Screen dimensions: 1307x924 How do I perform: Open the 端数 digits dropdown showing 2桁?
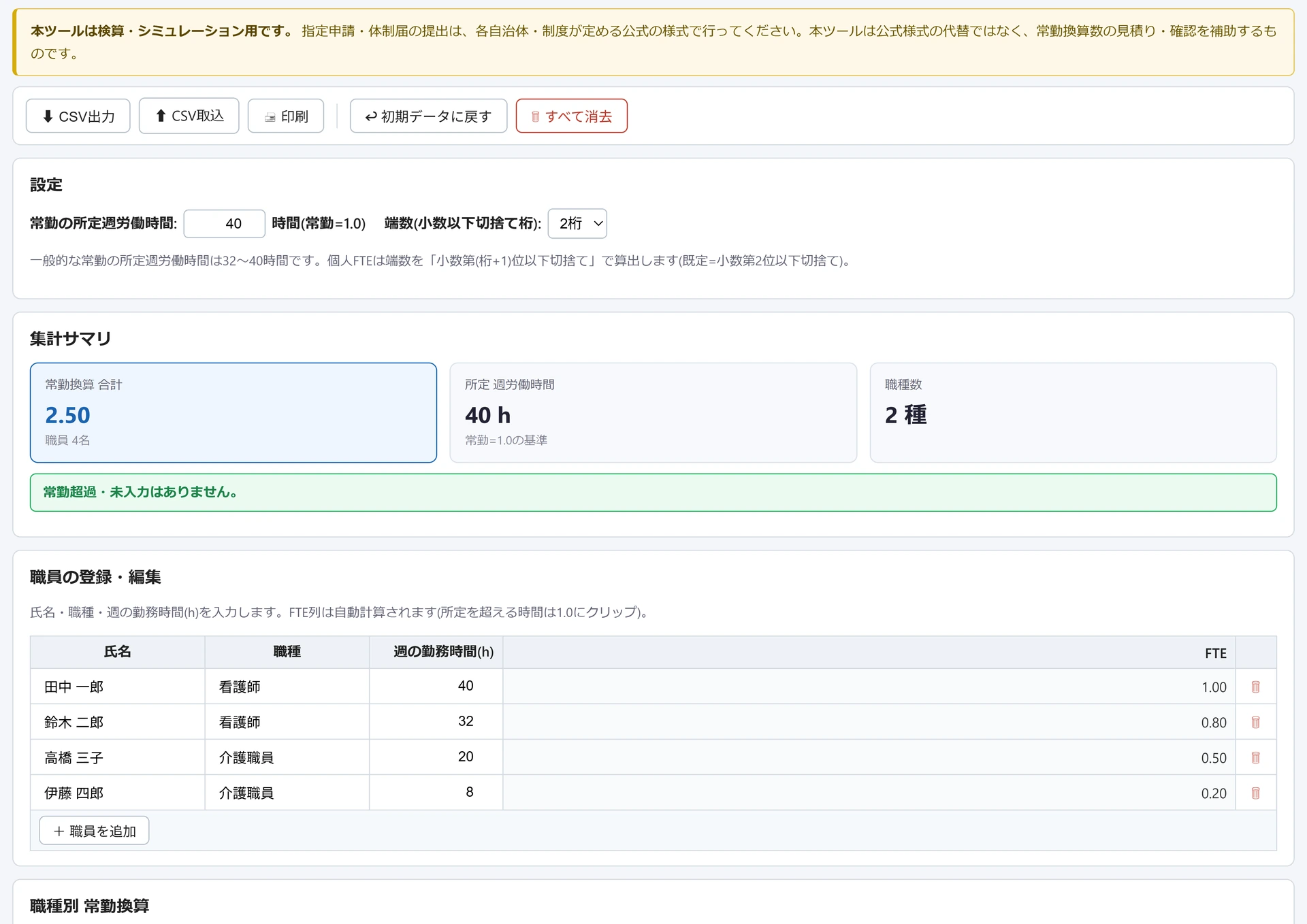coord(577,223)
